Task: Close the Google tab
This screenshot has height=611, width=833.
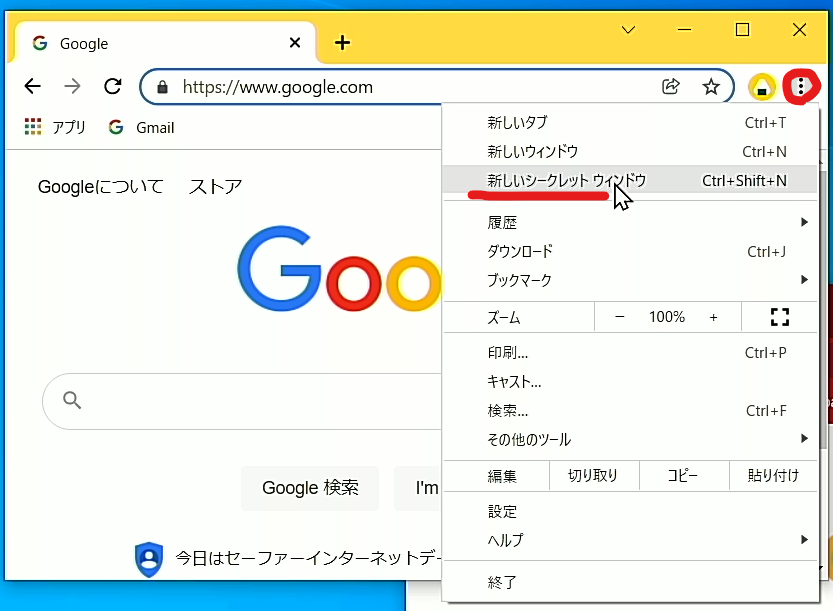Action: [x=295, y=43]
